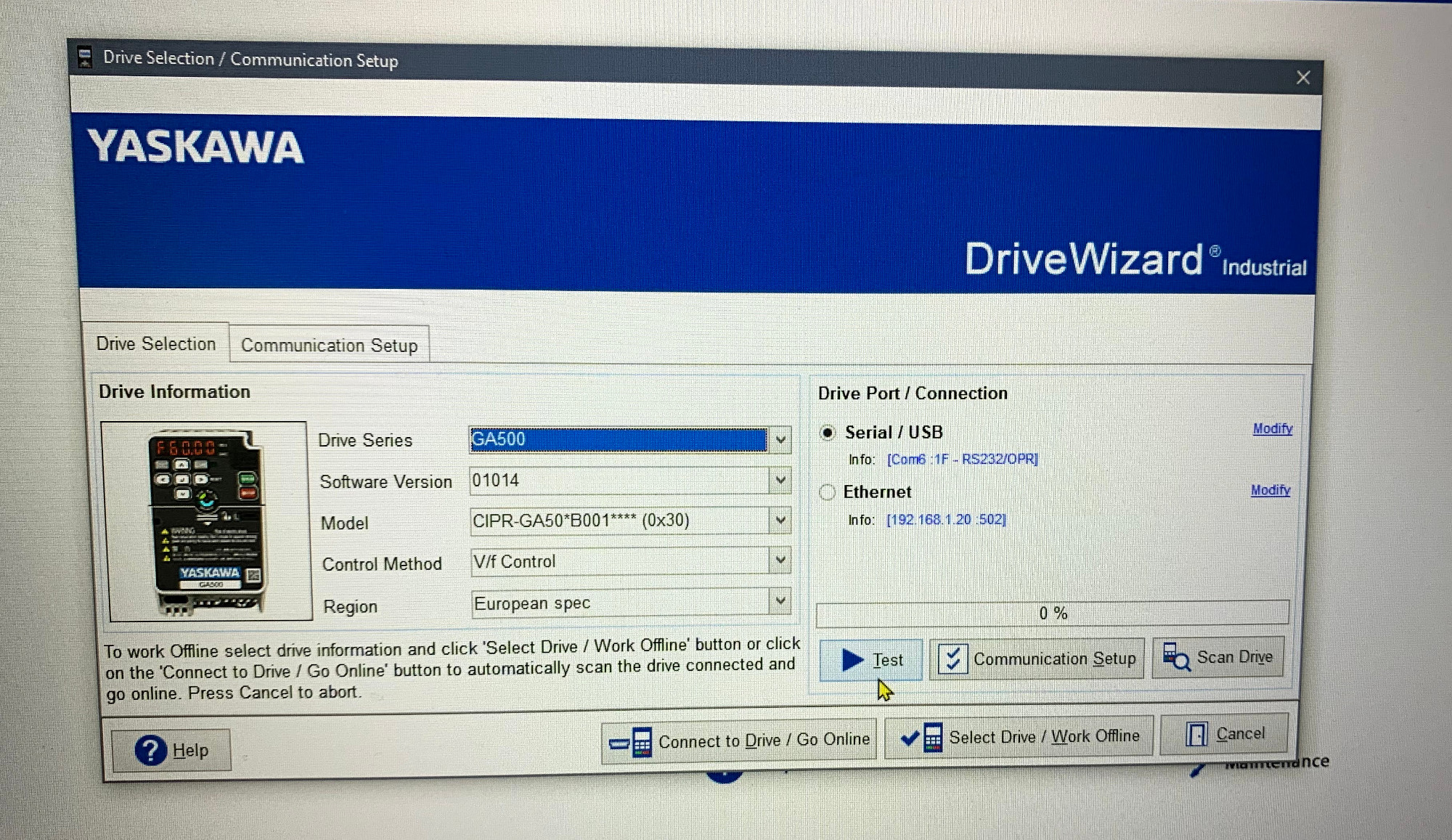Close the Drive Selection dialog
Image resolution: width=1452 pixels, height=840 pixels.
click(x=1303, y=78)
